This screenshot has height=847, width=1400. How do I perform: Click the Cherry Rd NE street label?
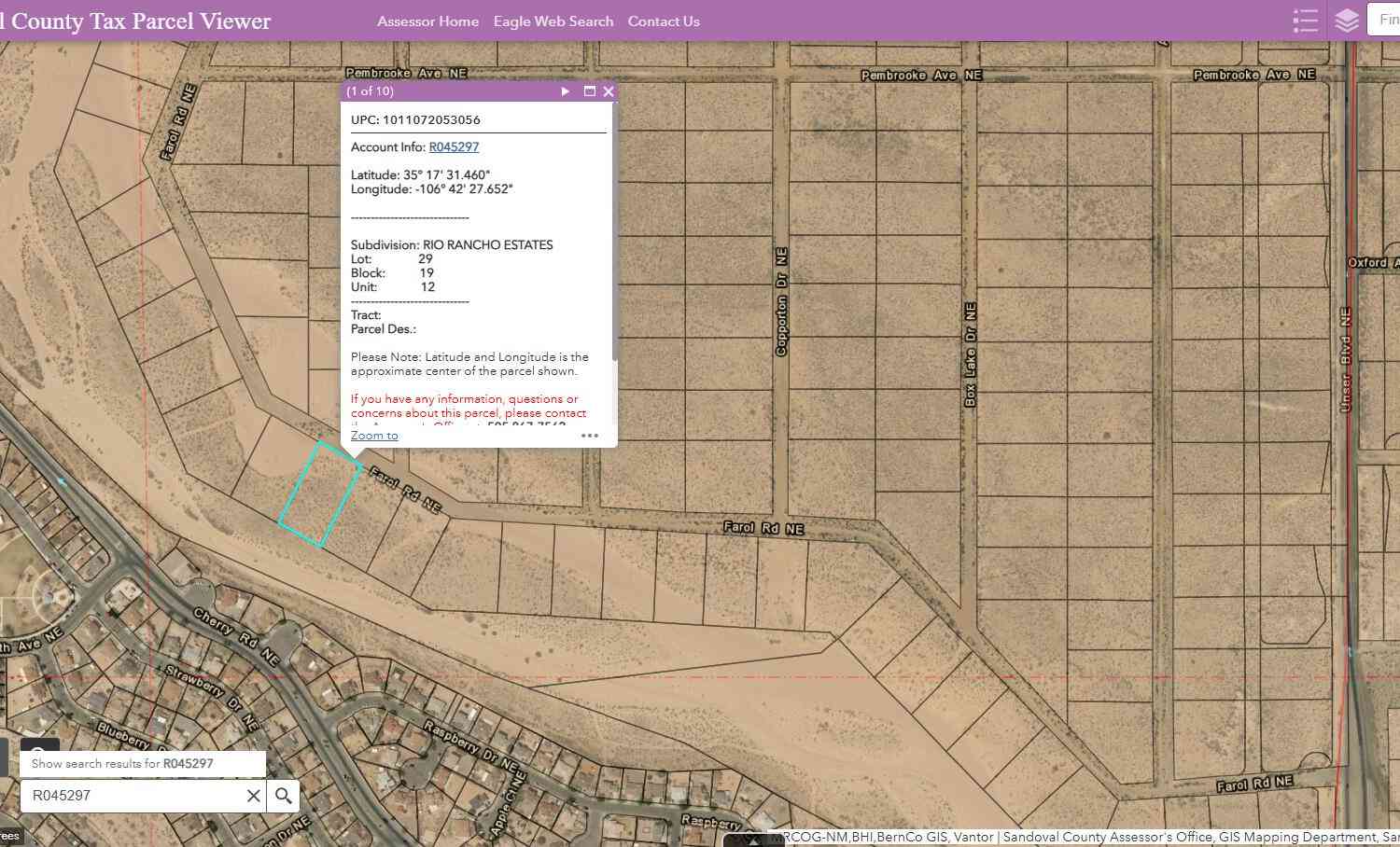click(x=237, y=636)
